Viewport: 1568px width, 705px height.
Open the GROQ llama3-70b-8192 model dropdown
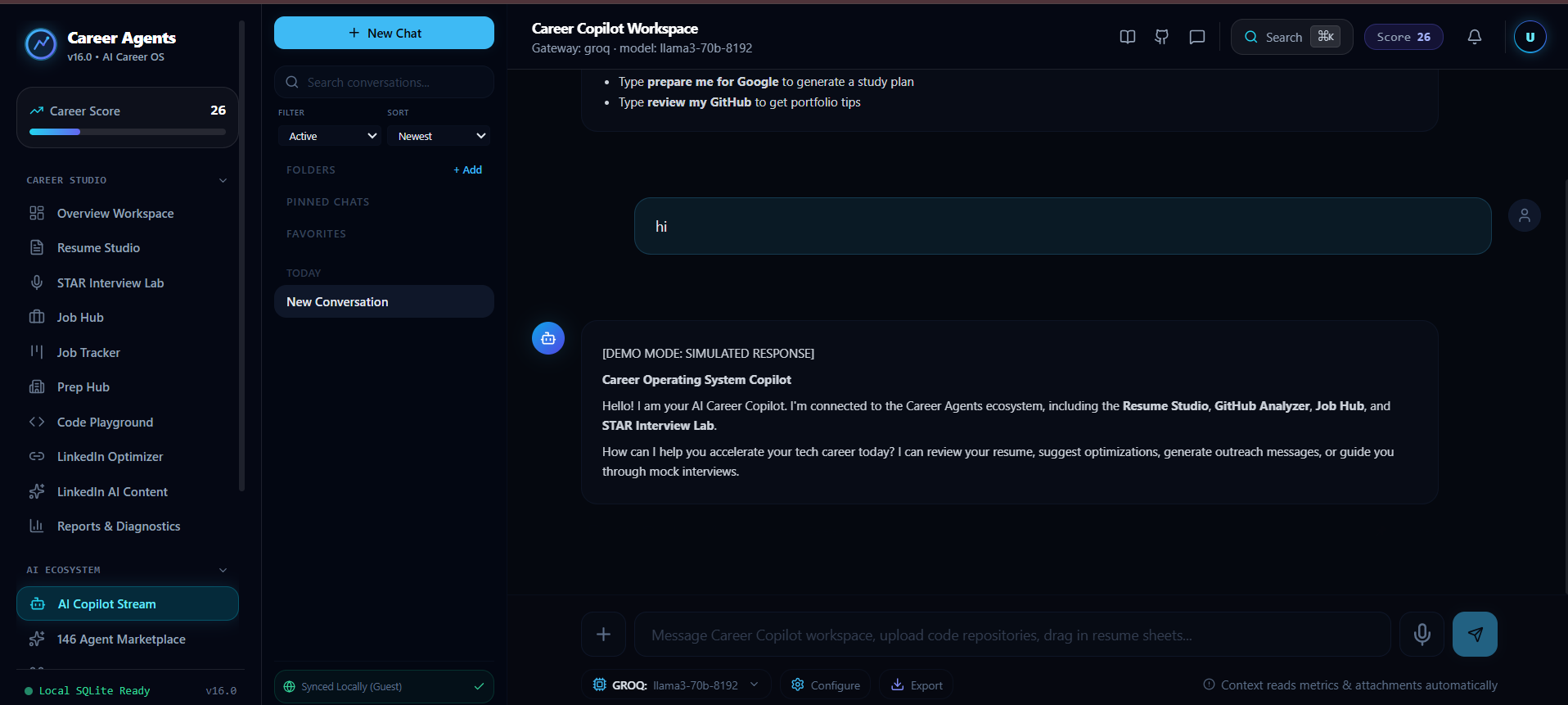(676, 685)
